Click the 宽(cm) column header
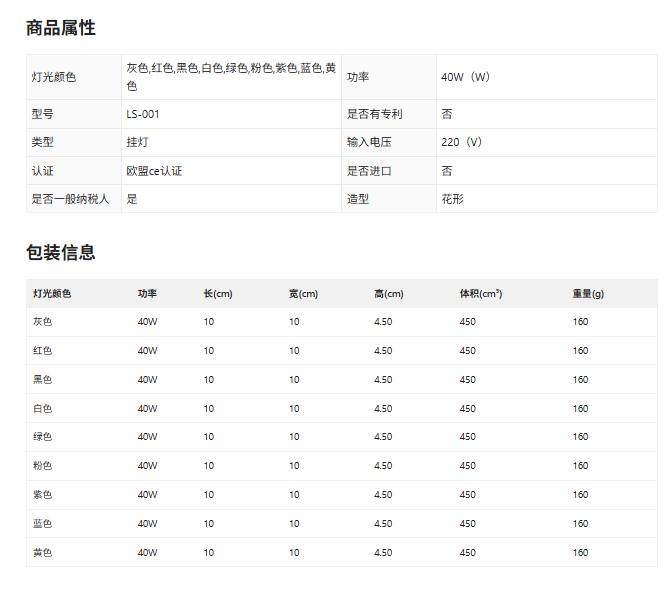Screen dimensions: 669x591 [x=303, y=294]
